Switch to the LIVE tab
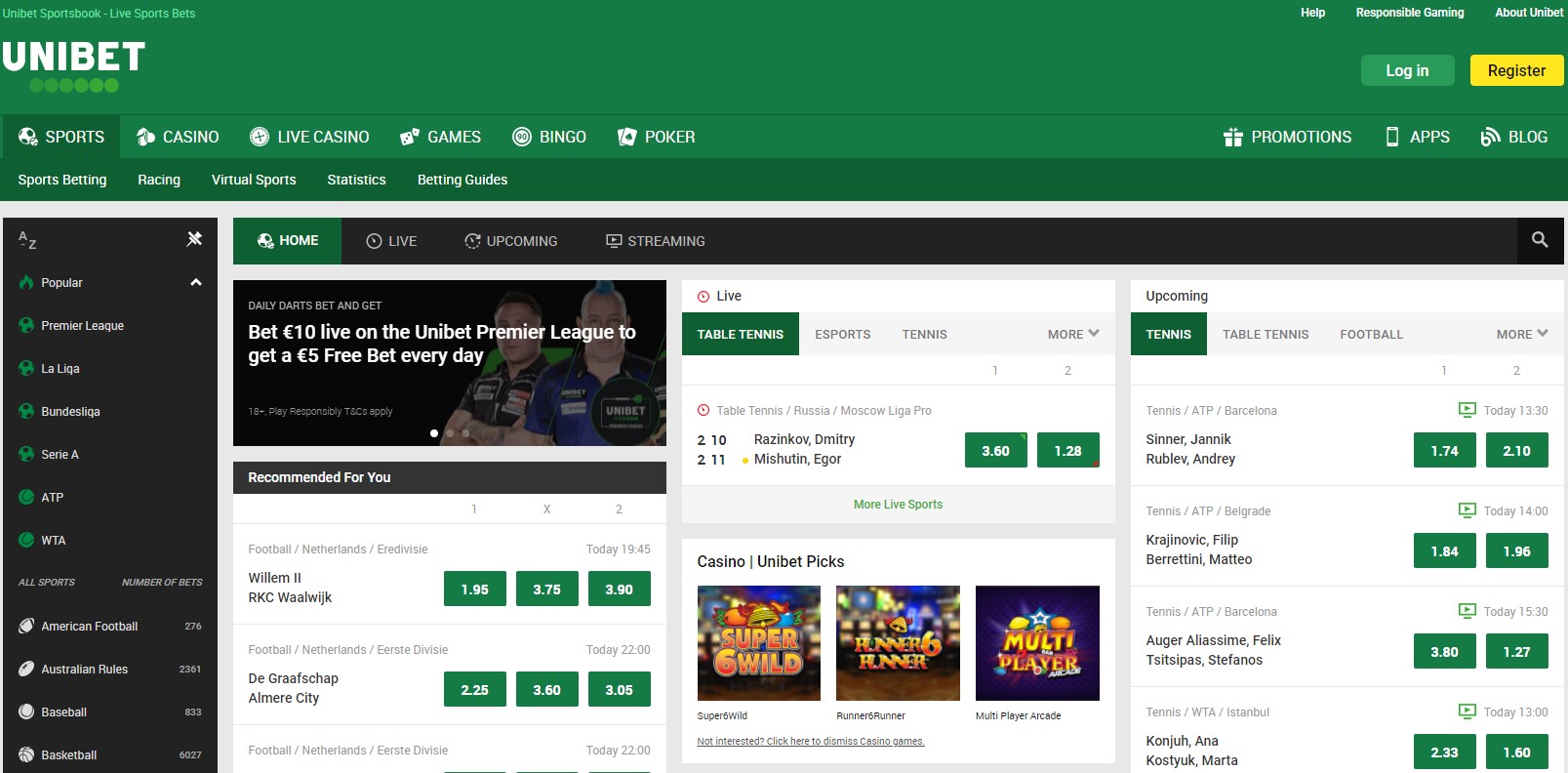 pos(391,241)
